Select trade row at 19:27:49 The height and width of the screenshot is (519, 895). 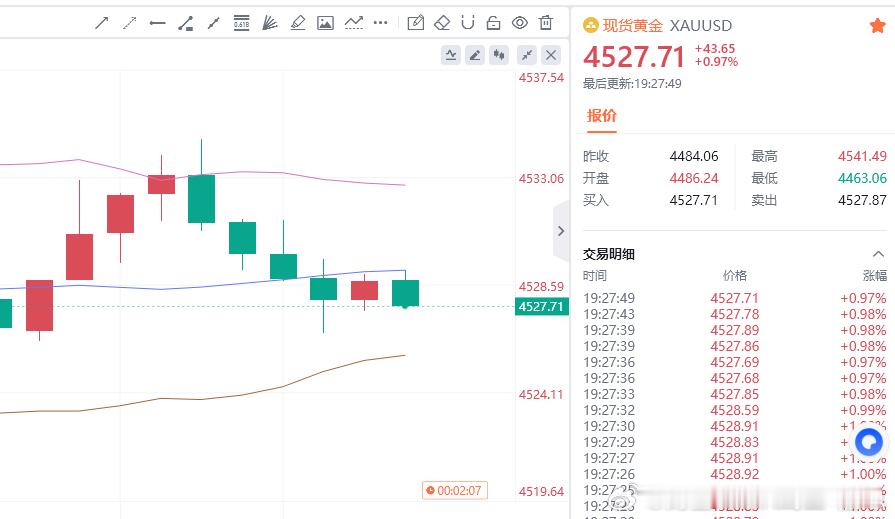click(x=735, y=298)
